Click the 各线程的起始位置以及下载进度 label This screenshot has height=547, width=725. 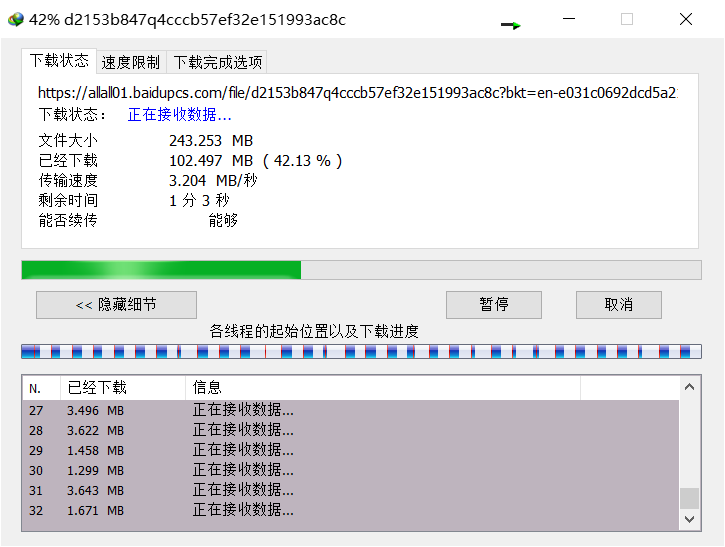click(x=314, y=331)
